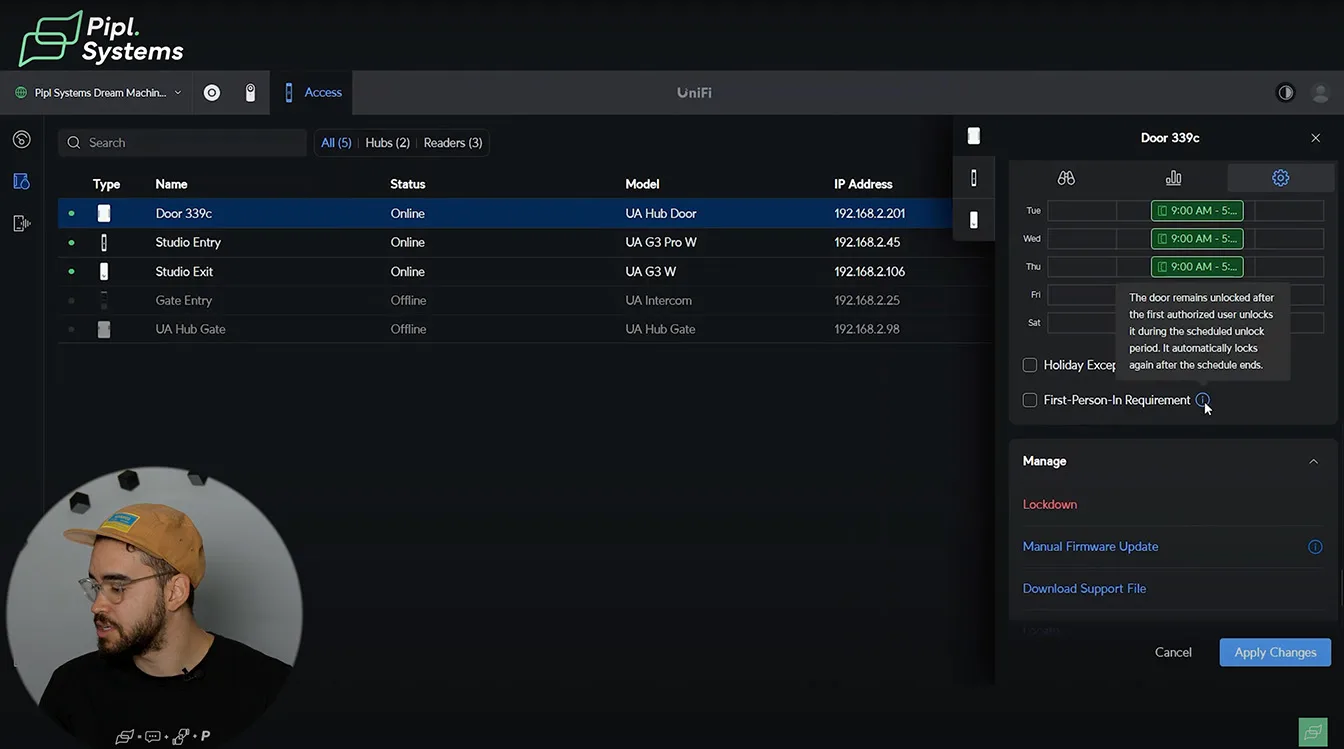Open the Pipl Systems Dream Machine site dropdown

pyautogui.click(x=99, y=93)
